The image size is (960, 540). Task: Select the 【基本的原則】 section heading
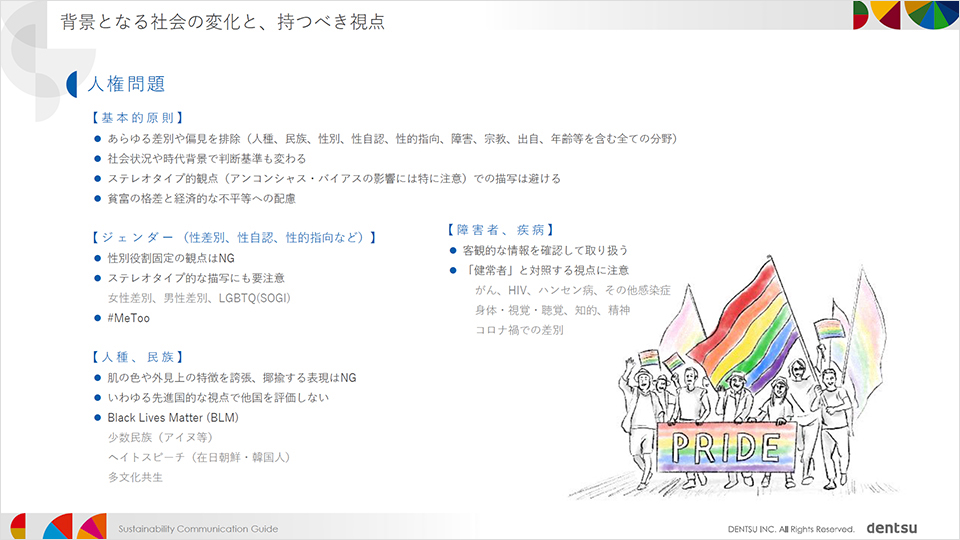click(x=136, y=117)
